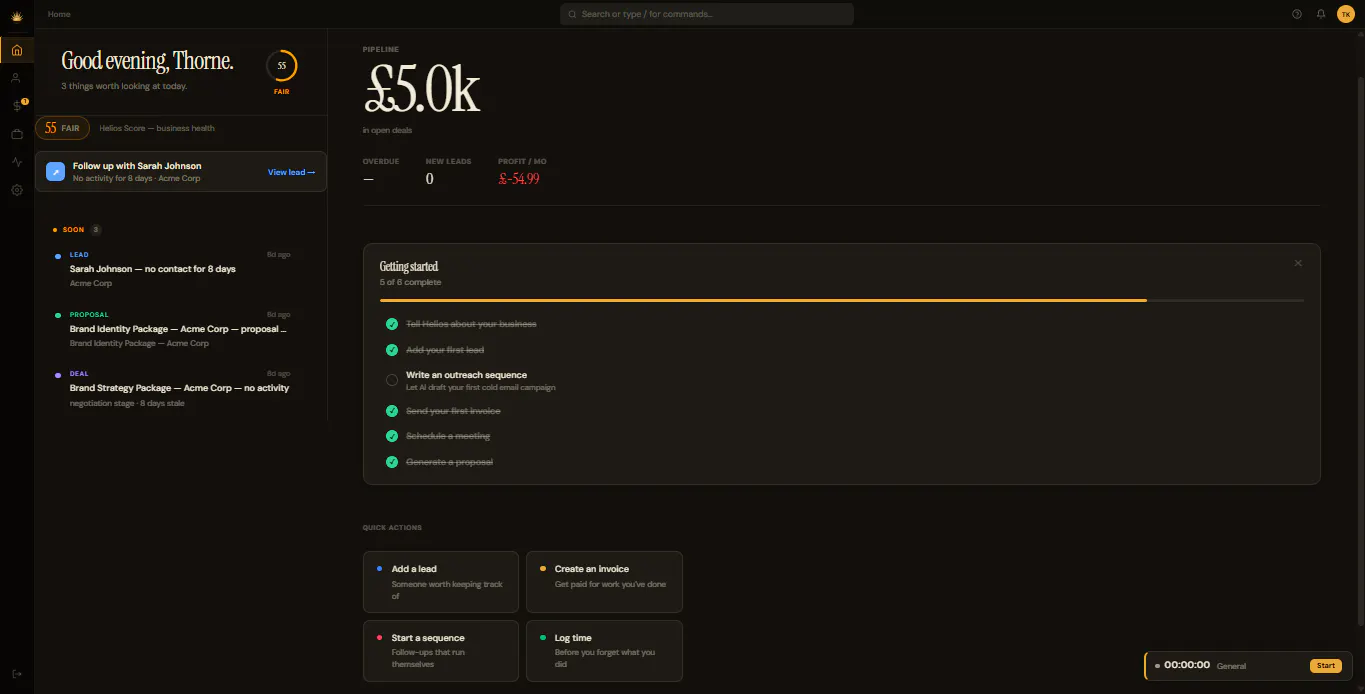Click the Getting started progress bar
The image size is (1365, 694).
tap(841, 300)
